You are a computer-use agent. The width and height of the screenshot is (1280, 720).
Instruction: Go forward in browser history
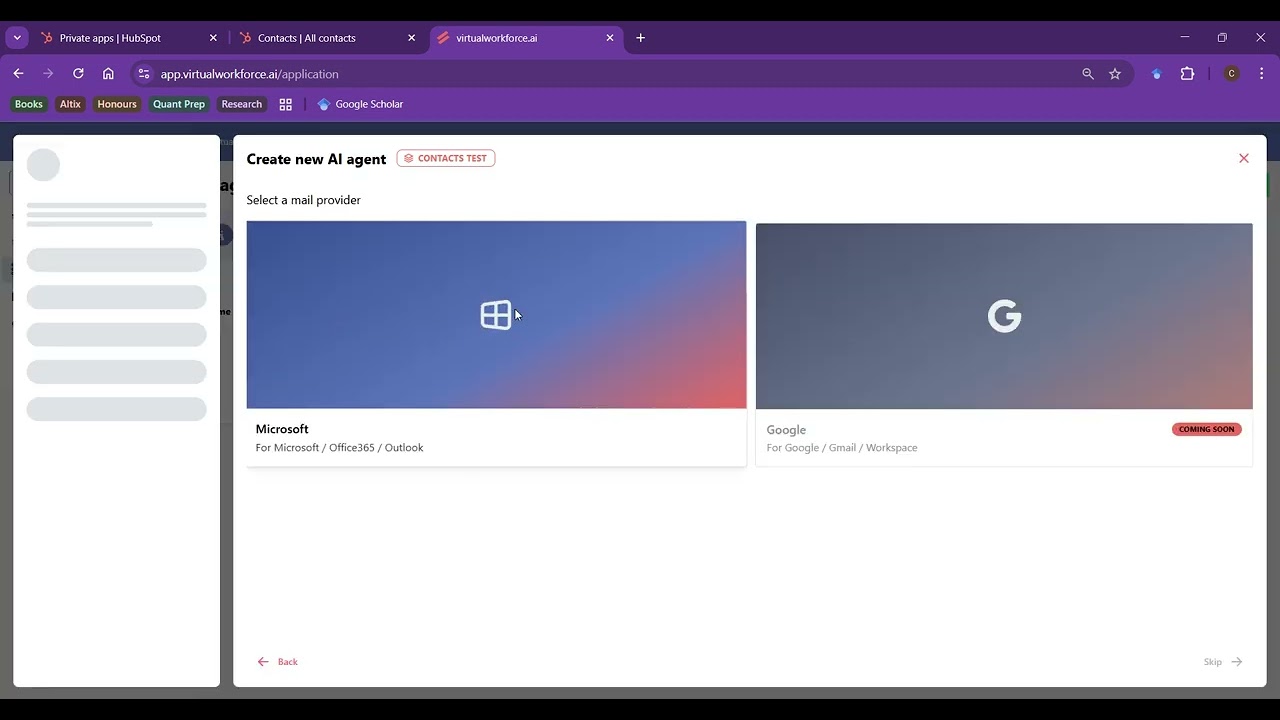pos(48,73)
